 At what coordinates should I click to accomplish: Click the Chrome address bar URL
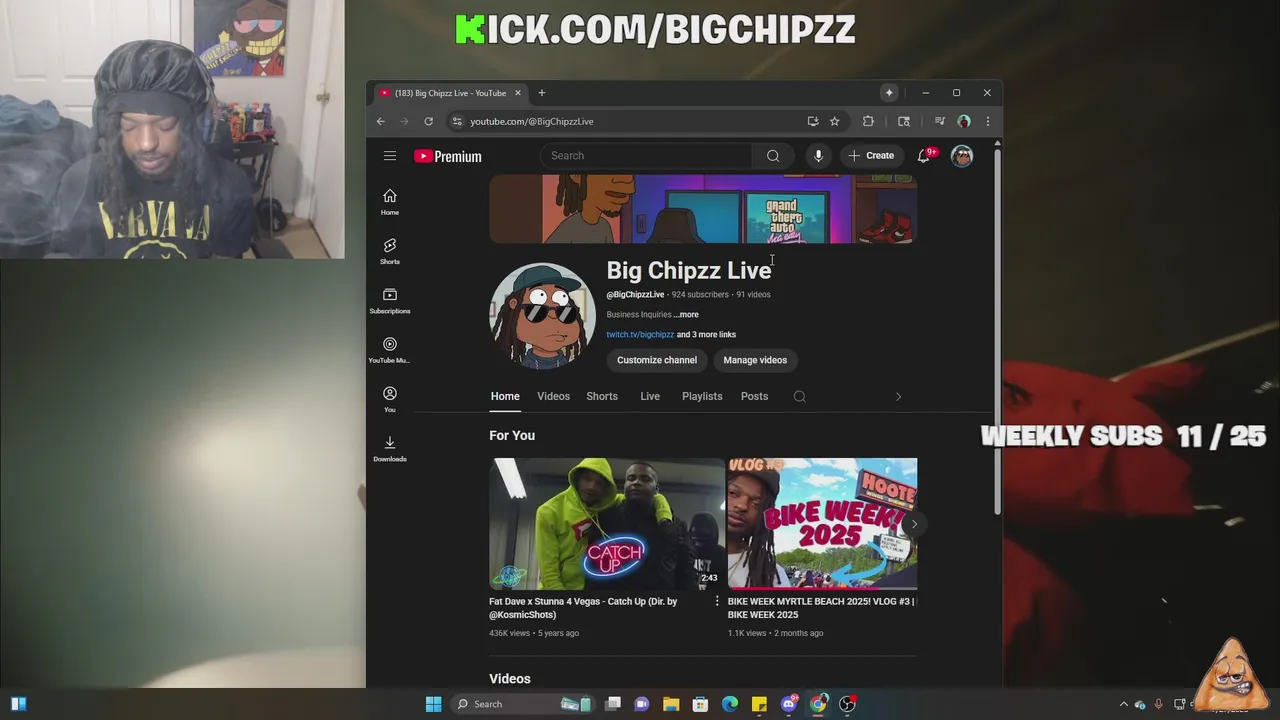[532, 121]
